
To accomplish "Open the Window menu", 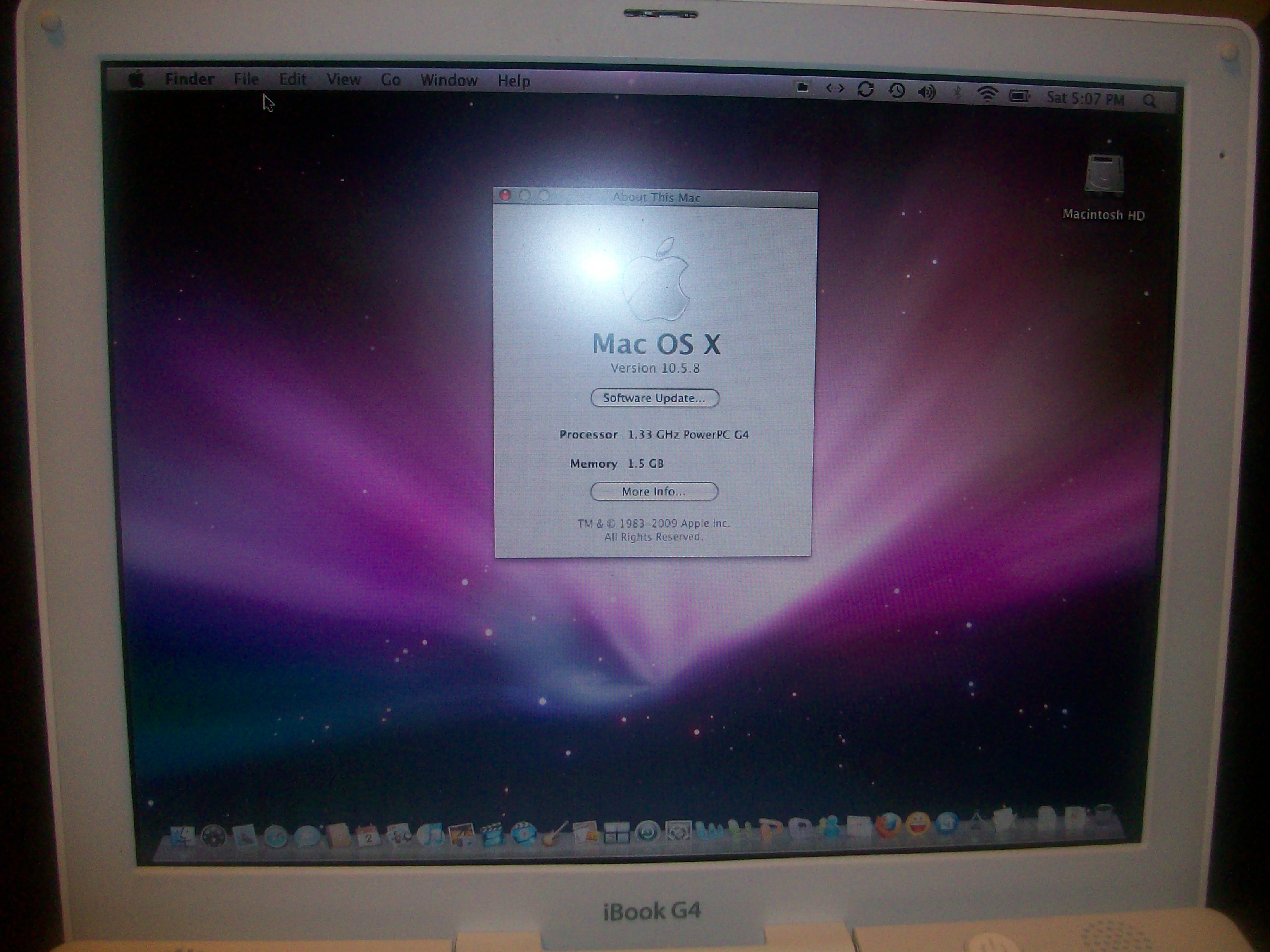I will click(x=449, y=80).
